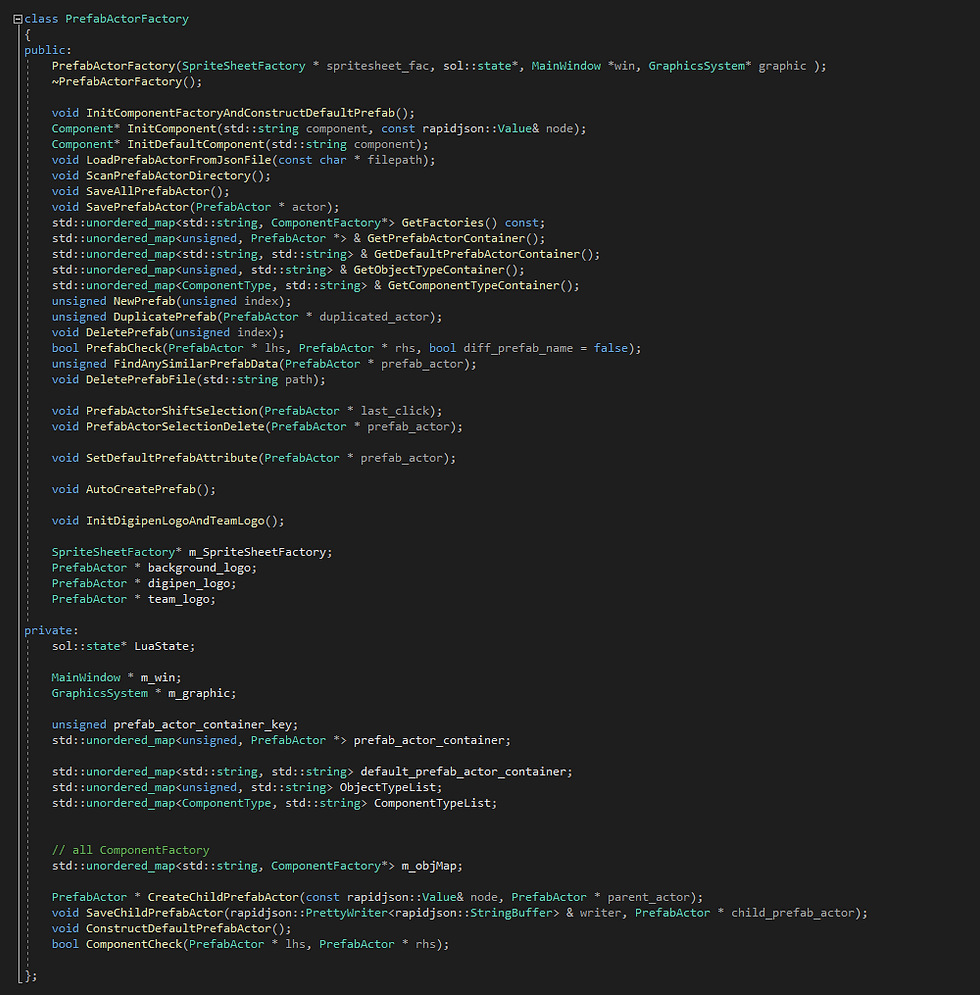Click the parent_actor parameter name
Screen dimensions: 980x995
click(649, 897)
